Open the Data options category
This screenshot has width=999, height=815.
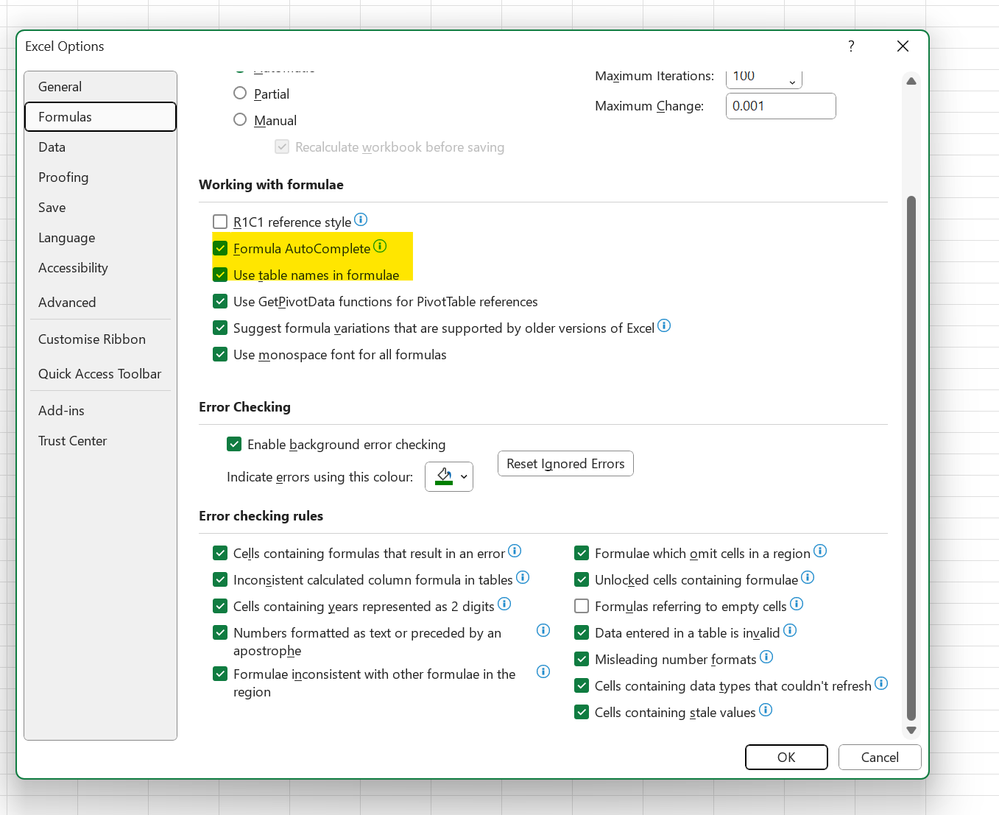(x=101, y=147)
